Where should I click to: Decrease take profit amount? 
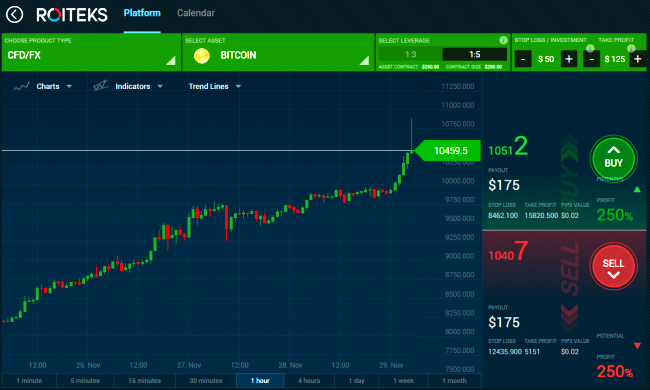pos(592,59)
